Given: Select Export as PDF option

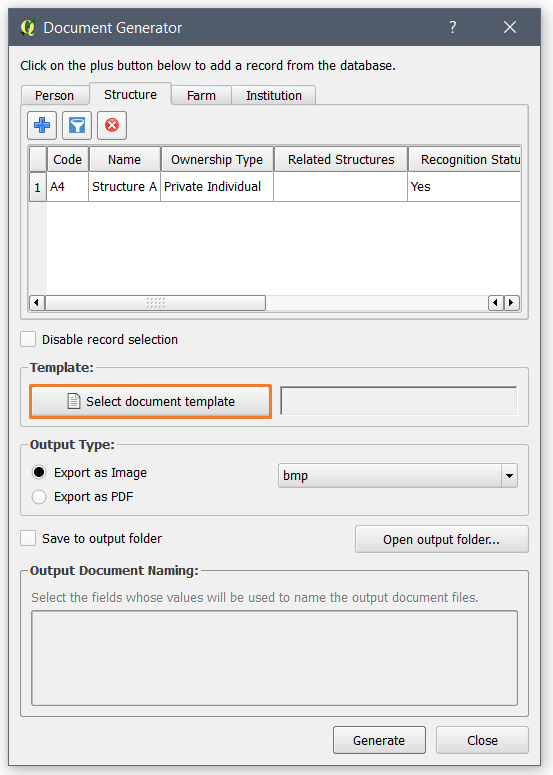Looking at the screenshot, I should pos(39,497).
